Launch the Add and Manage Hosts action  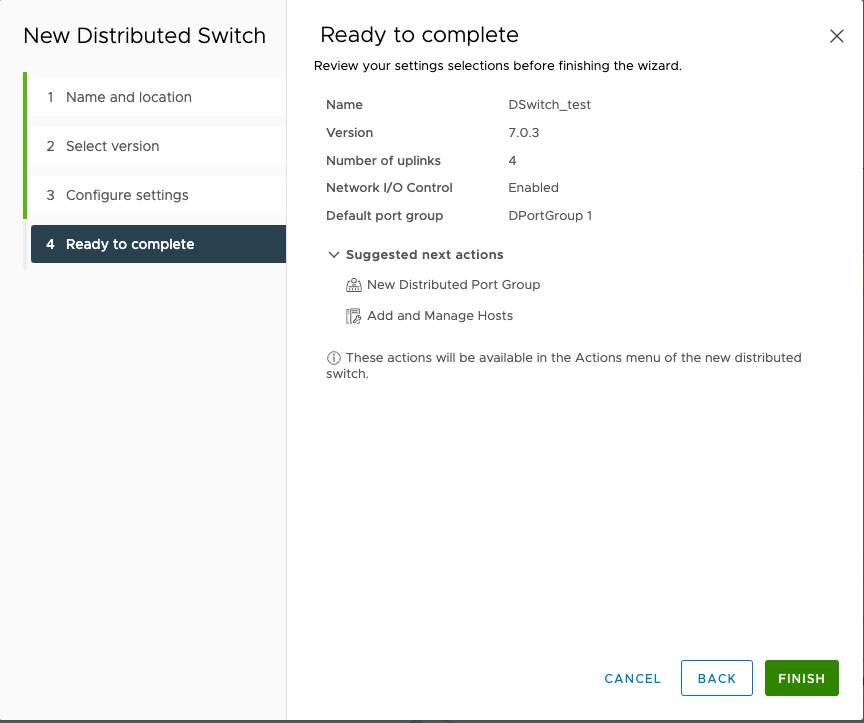(x=441, y=315)
